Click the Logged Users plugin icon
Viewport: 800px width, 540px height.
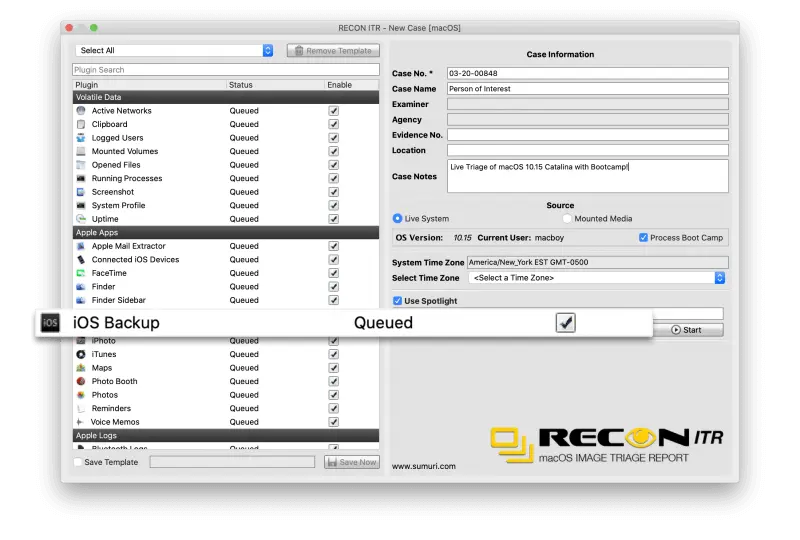[81, 138]
